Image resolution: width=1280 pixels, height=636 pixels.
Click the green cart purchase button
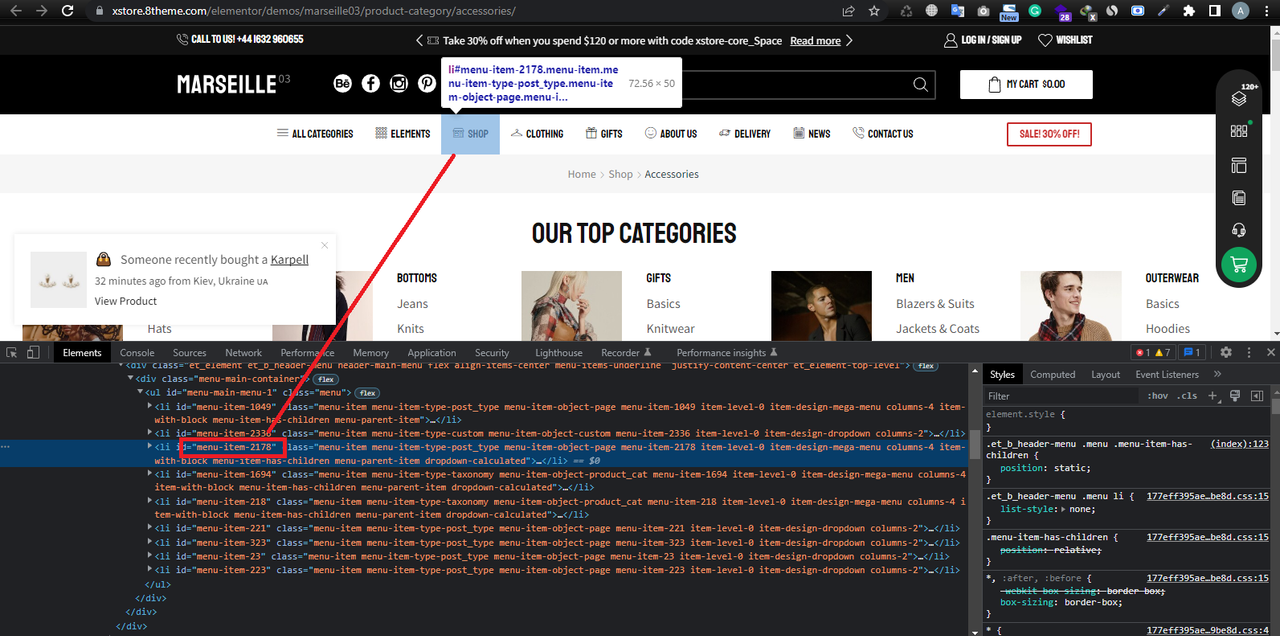pyautogui.click(x=1239, y=265)
